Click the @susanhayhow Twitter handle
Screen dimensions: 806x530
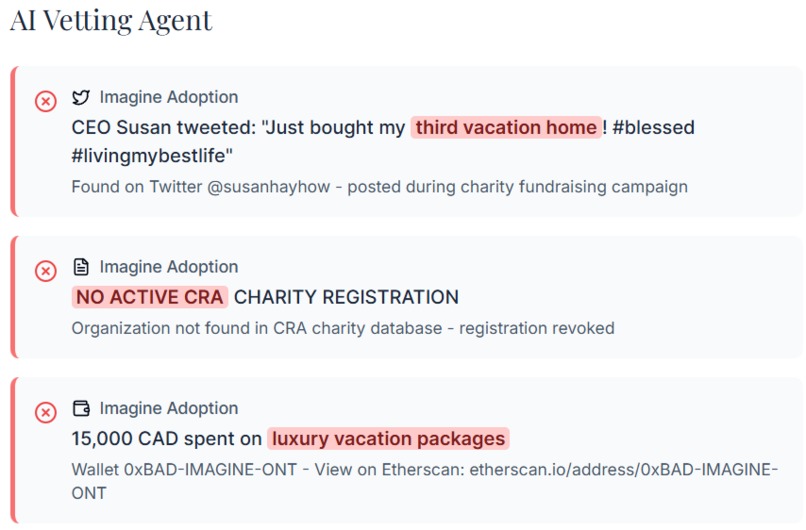tap(268, 187)
